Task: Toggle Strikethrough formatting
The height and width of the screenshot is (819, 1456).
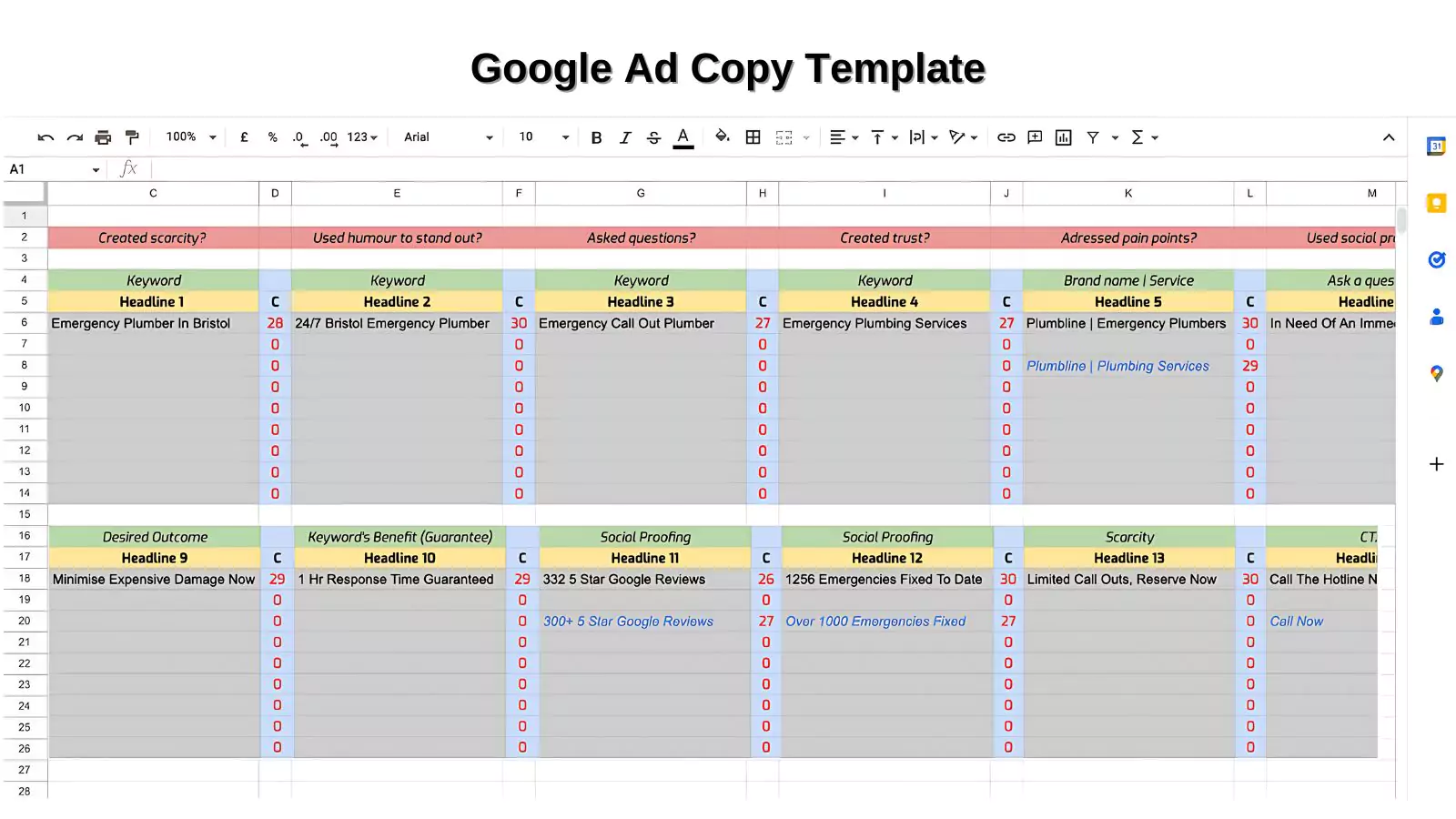Action: click(653, 137)
